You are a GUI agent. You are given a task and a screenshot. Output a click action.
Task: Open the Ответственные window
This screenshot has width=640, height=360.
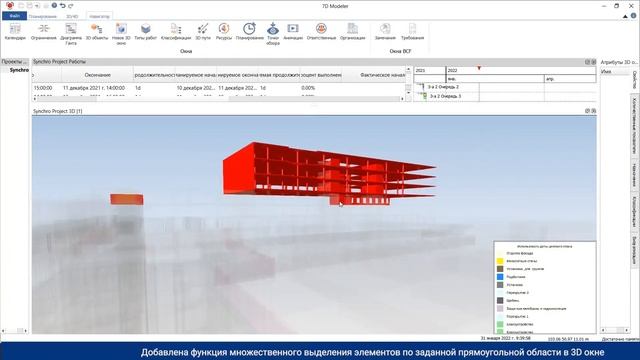(321, 31)
